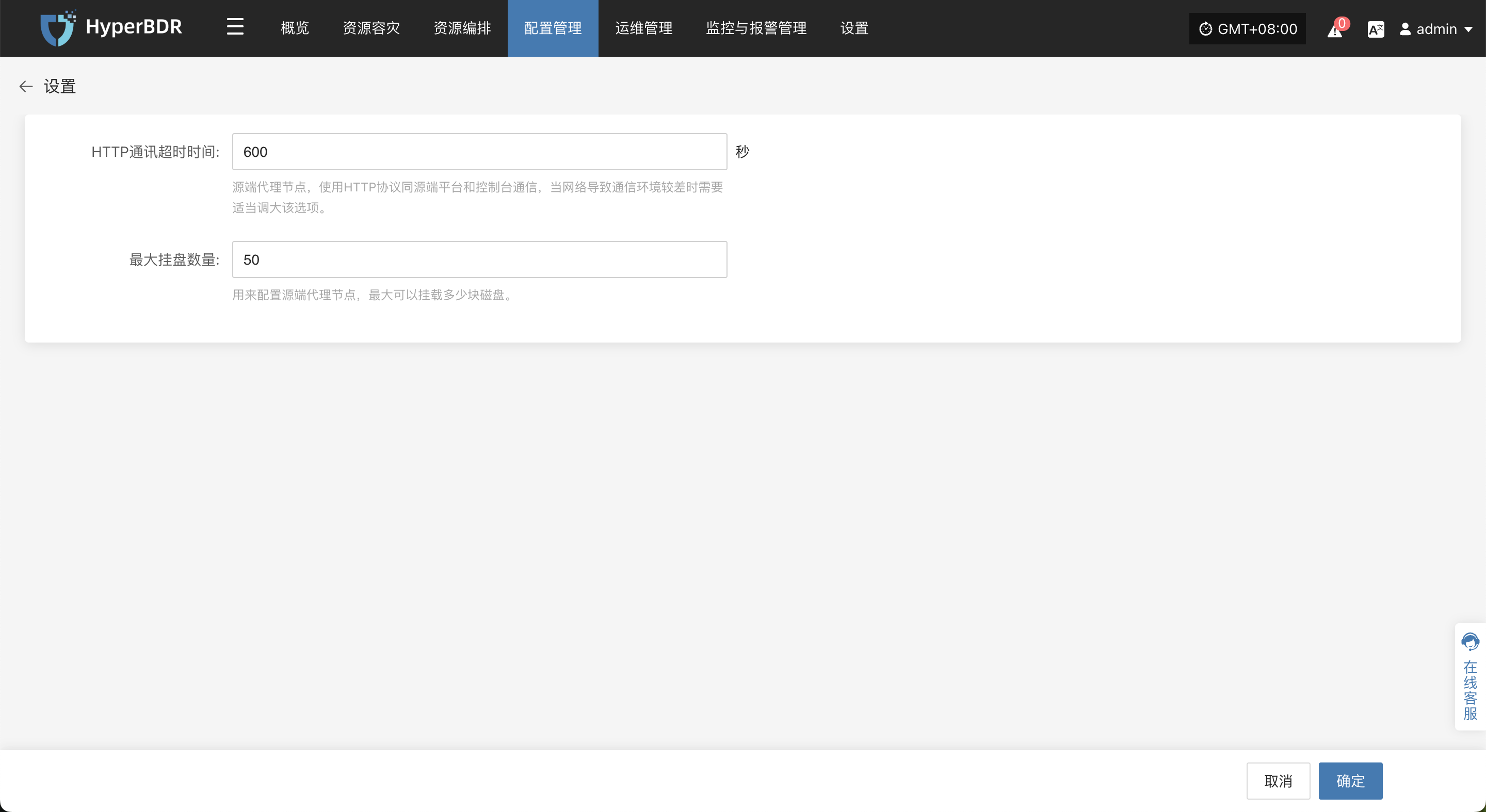The height and width of the screenshot is (812, 1486).
Task: Select the 配置管理 tab
Action: (x=553, y=28)
